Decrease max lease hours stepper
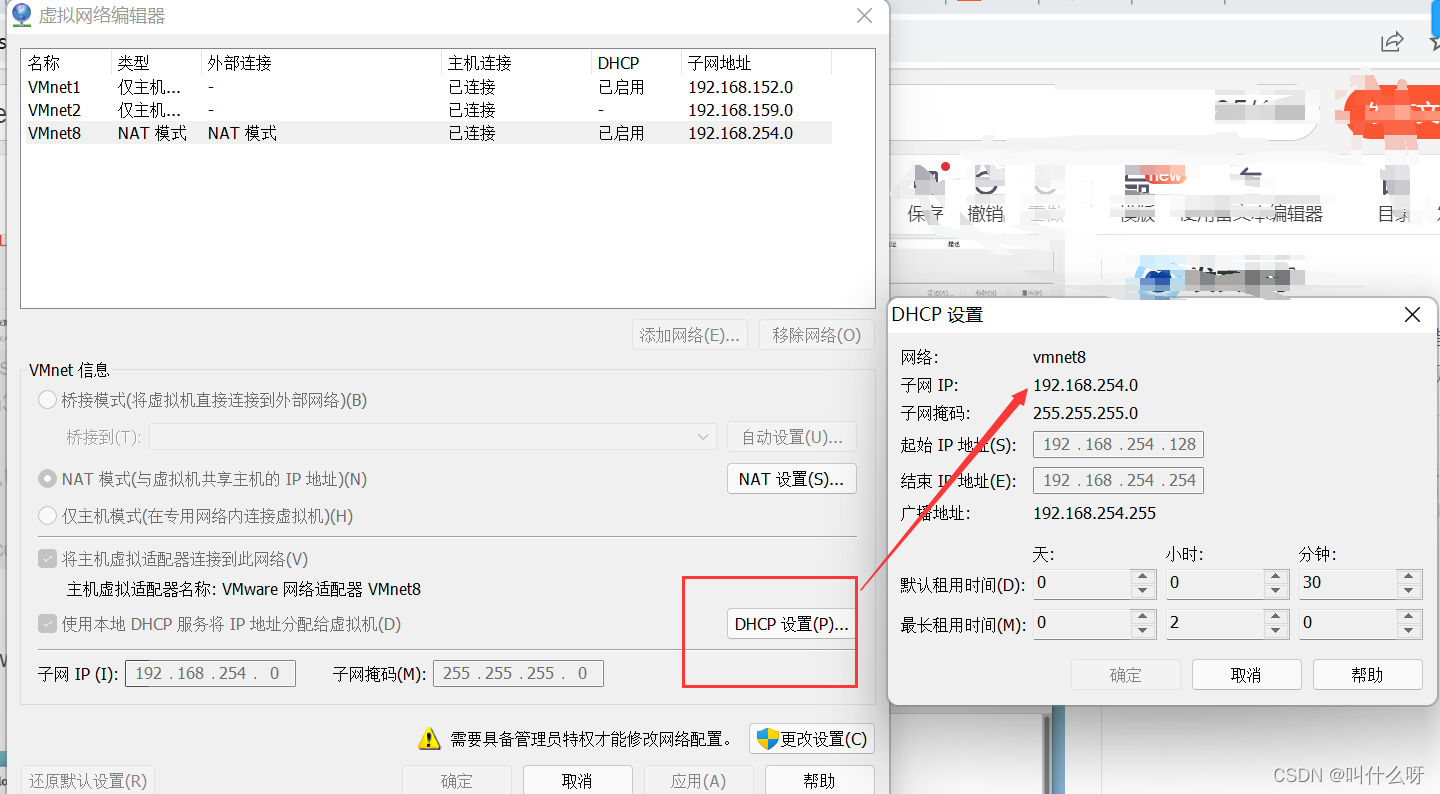1440x794 pixels. point(1276,630)
